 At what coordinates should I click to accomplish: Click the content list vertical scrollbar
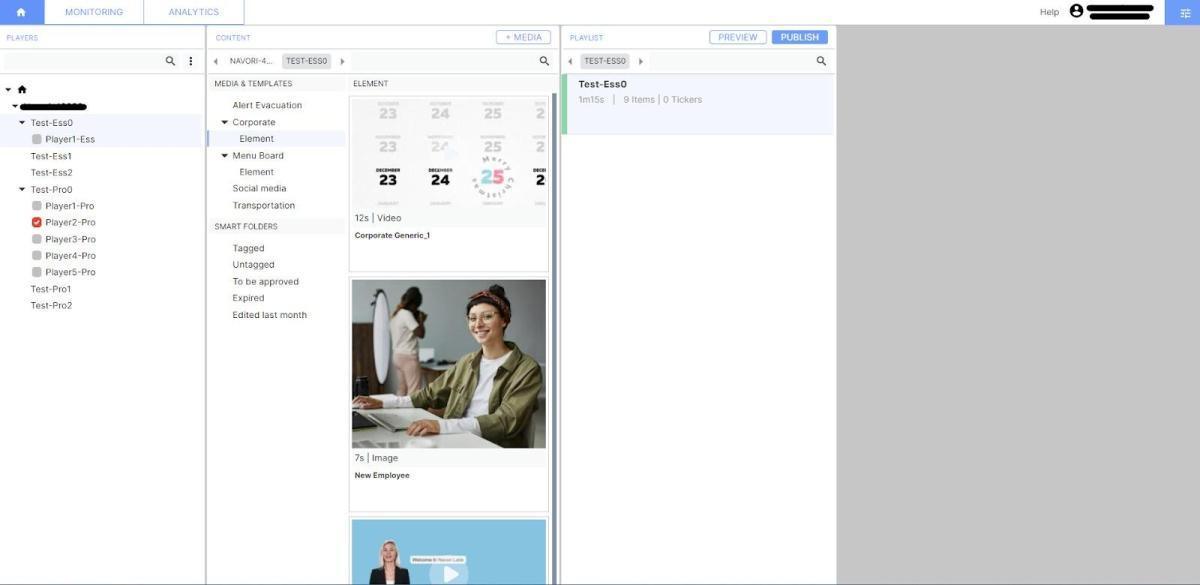554,338
